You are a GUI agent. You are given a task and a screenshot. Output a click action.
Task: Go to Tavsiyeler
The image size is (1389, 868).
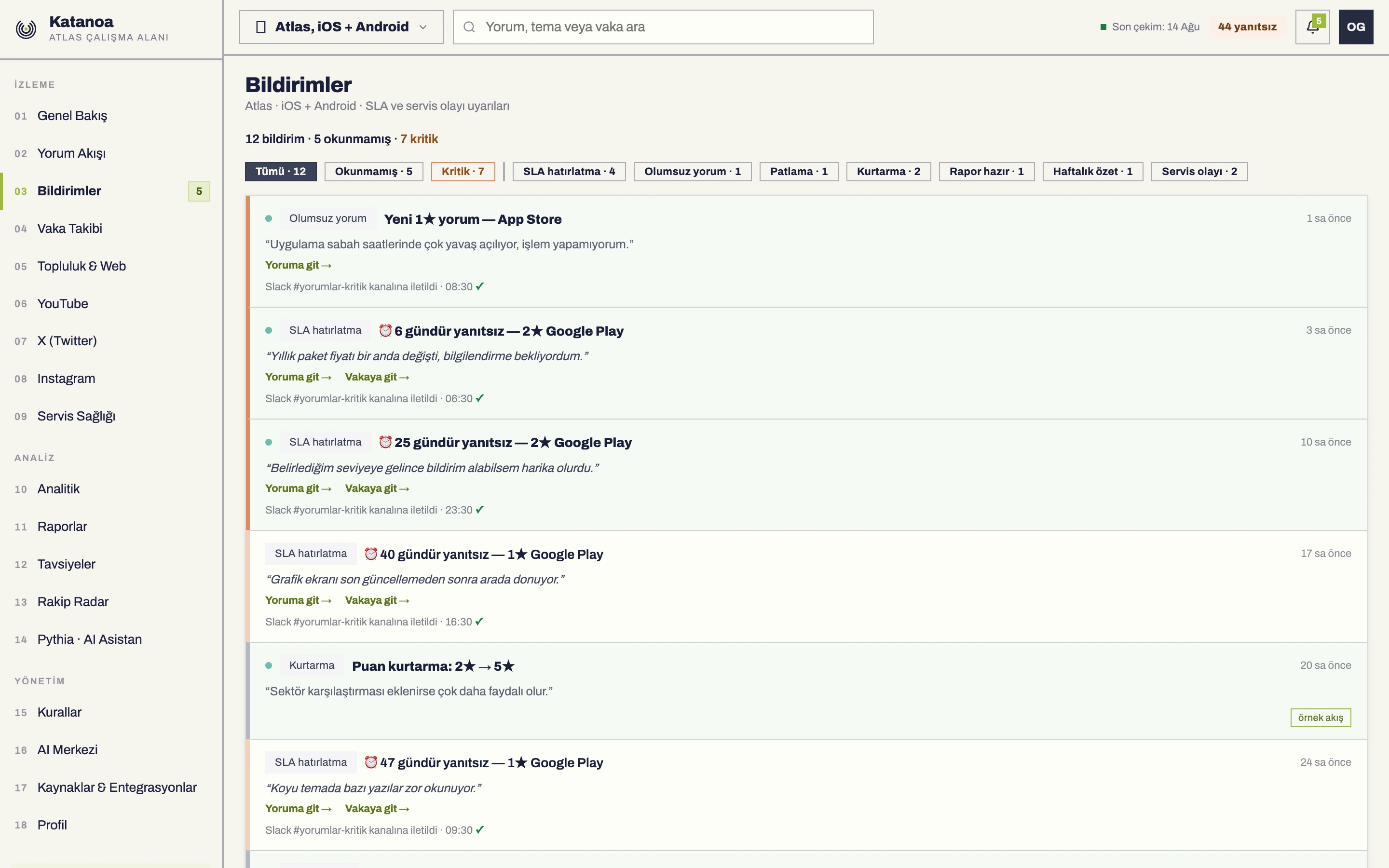[111, 564]
